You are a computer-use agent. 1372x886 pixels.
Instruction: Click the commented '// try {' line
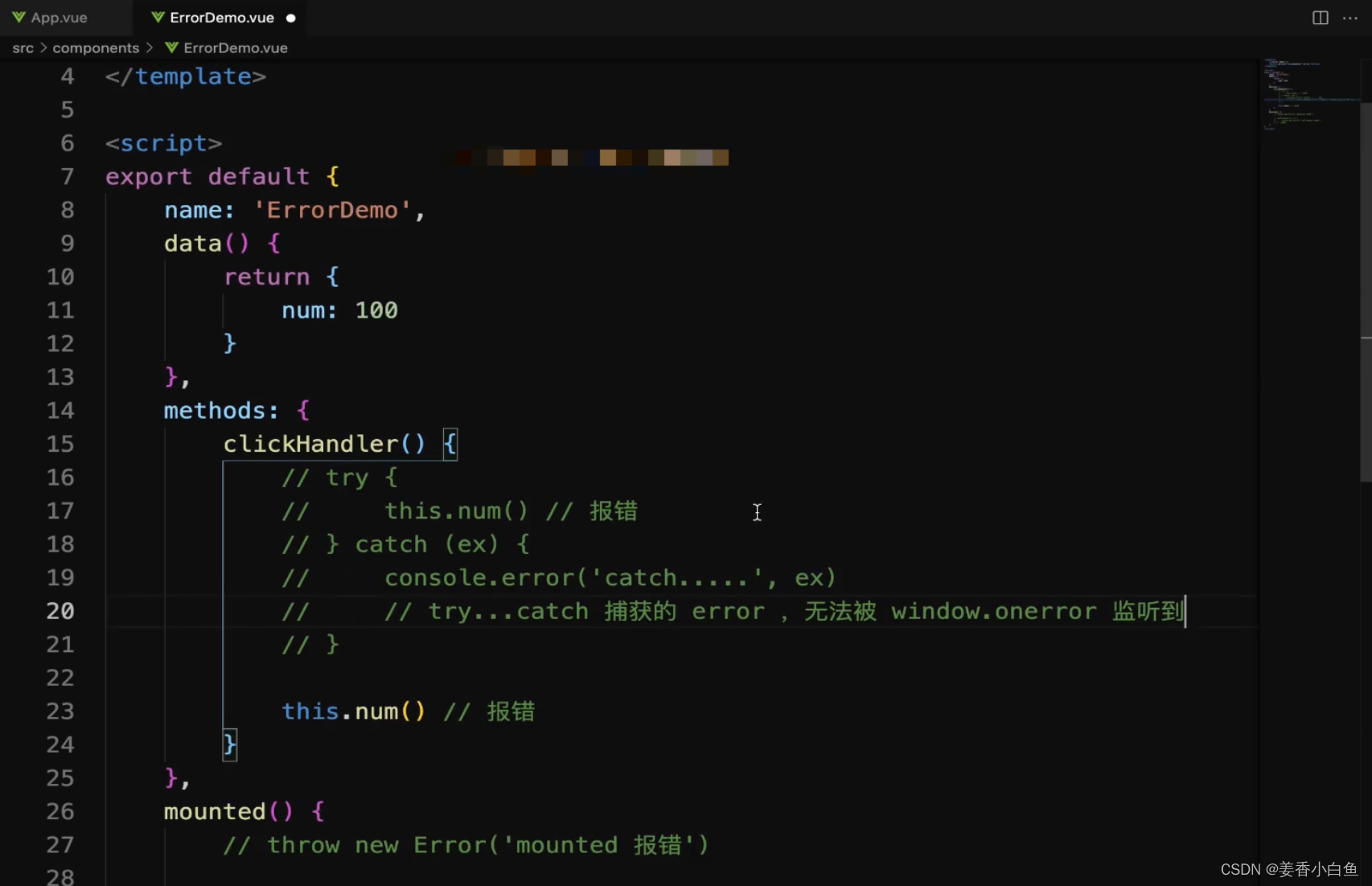tap(339, 478)
